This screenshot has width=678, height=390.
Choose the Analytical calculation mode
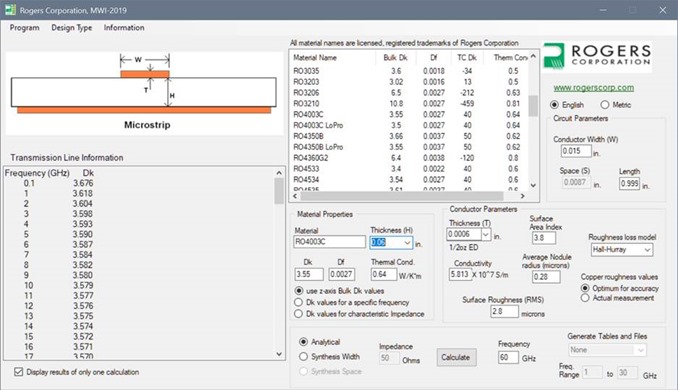[304, 342]
